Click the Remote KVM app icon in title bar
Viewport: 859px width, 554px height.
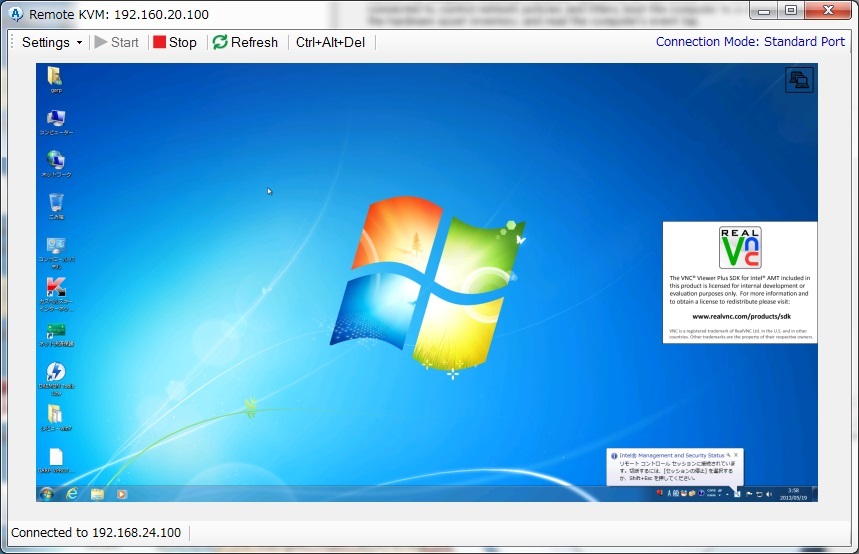(x=16, y=14)
